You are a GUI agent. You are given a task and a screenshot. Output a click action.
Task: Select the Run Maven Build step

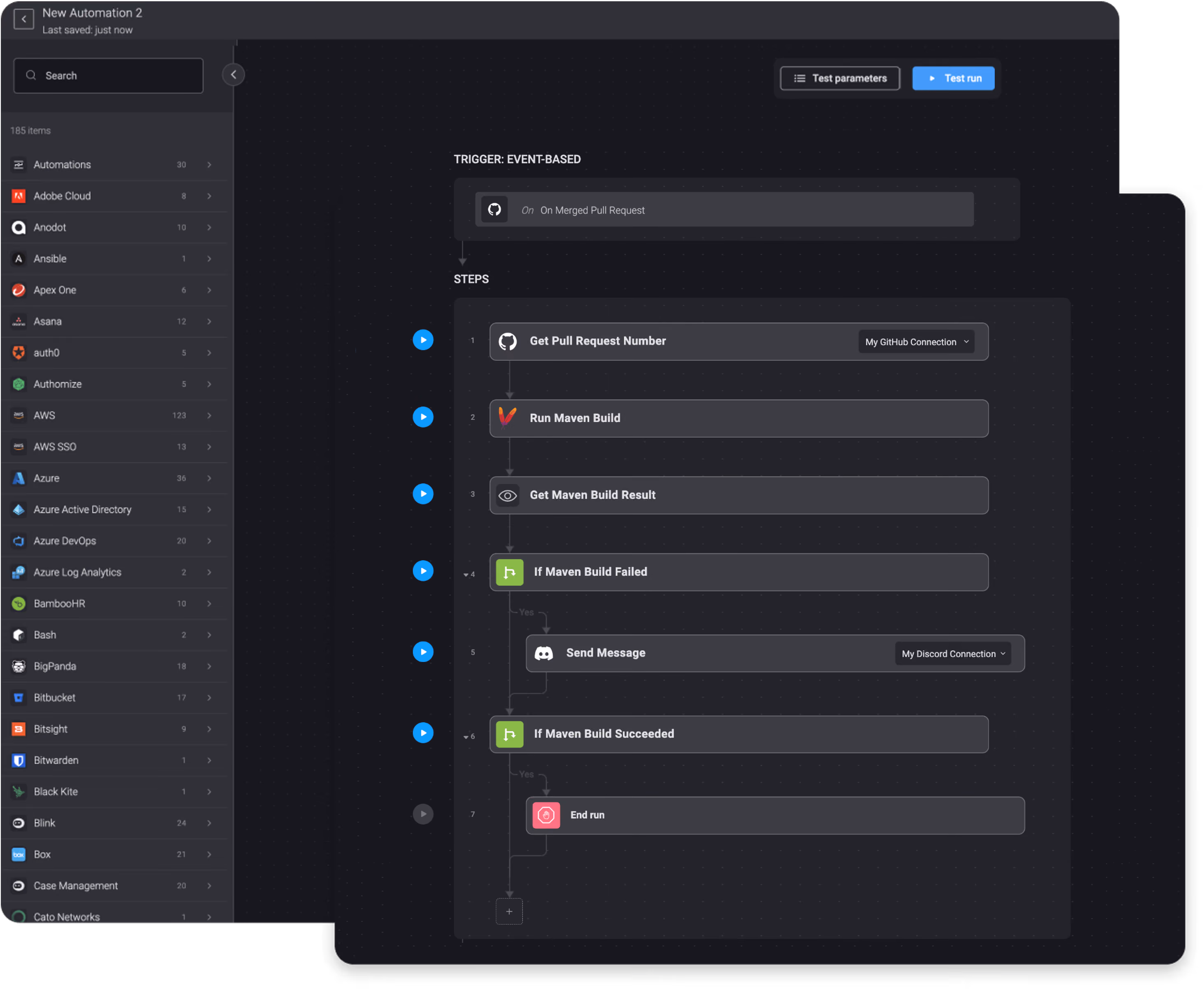739,418
